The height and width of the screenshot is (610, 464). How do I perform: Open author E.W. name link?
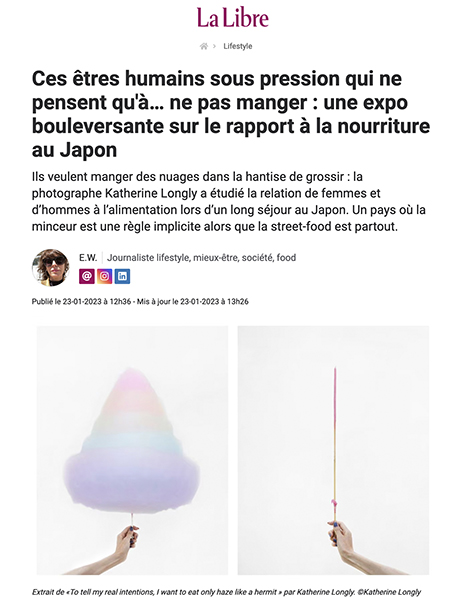tap(88, 258)
